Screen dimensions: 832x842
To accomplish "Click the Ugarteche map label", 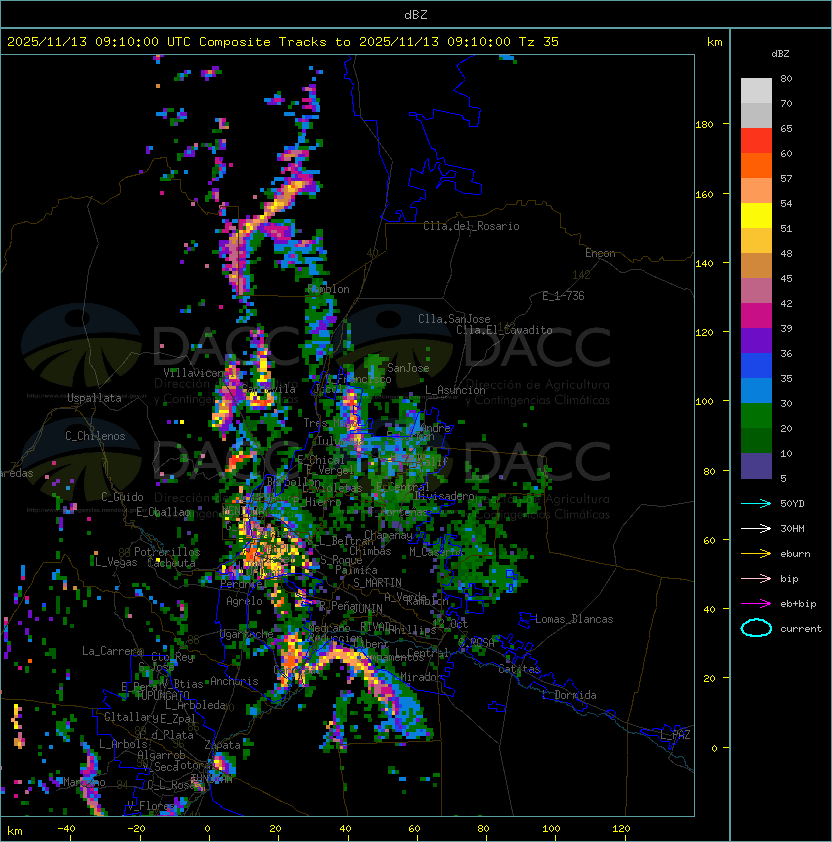I will pos(246,634).
